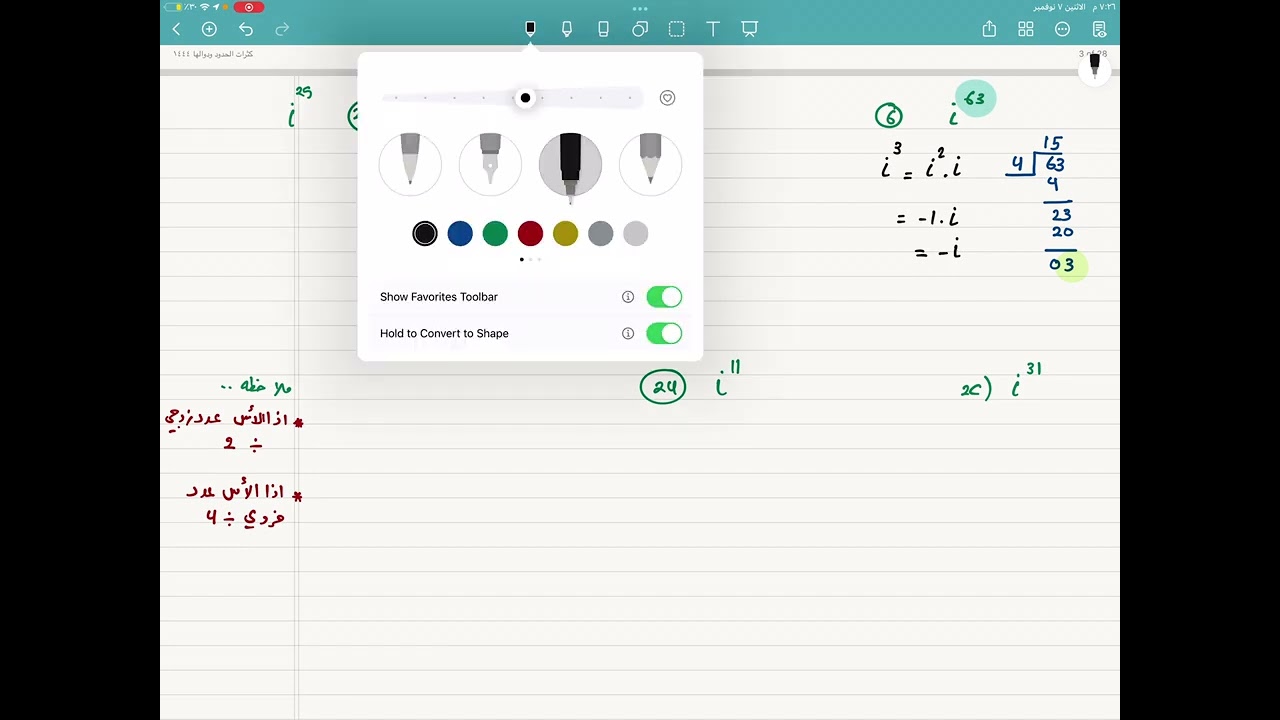1280x720 pixels.
Task: Open the share menu
Action: pyautogui.click(x=989, y=29)
